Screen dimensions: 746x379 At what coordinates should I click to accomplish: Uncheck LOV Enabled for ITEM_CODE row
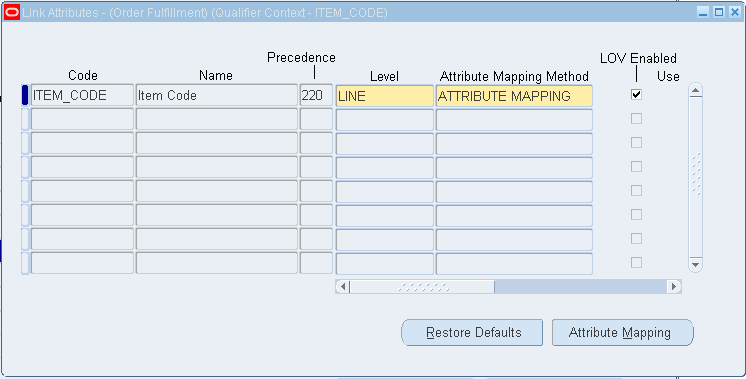click(x=636, y=95)
